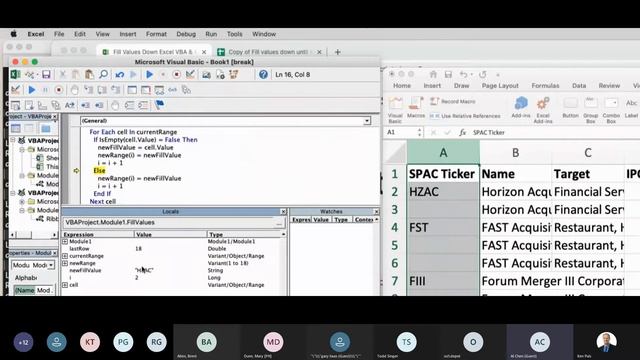Open the Name Box stepper next to A1

click(x=419, y=132)
